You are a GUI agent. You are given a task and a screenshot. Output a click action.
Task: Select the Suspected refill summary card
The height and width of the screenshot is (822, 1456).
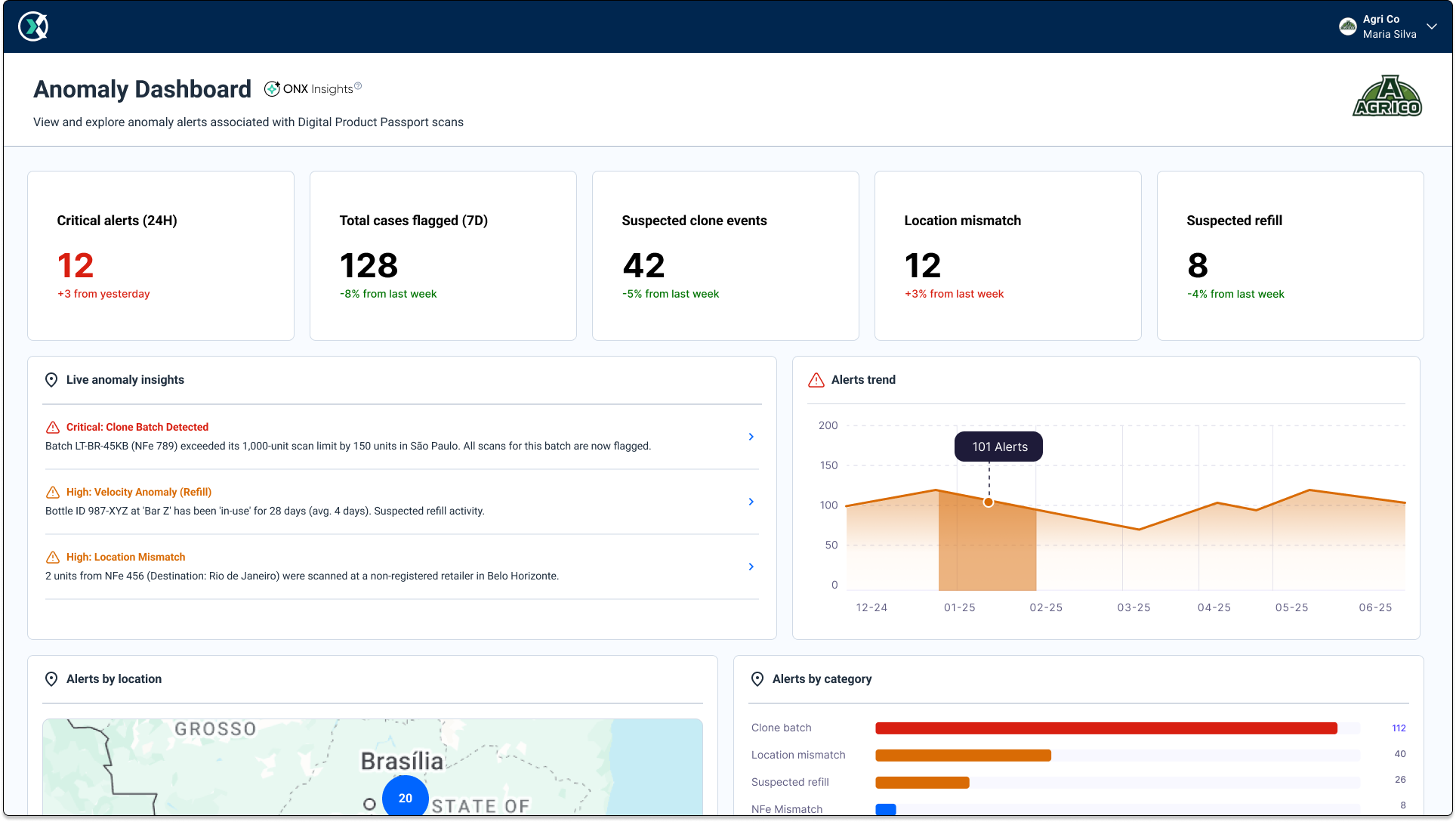point(1291,255)
